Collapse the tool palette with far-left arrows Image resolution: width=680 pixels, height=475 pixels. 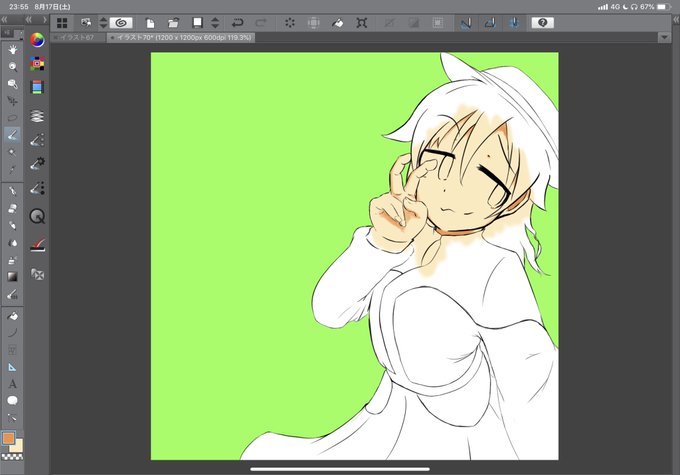[4, 20]
